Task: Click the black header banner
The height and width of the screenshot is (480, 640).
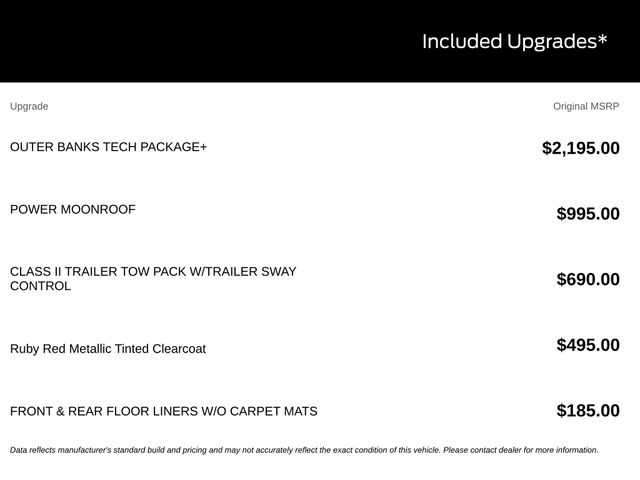Action: [x=320, y=41]
